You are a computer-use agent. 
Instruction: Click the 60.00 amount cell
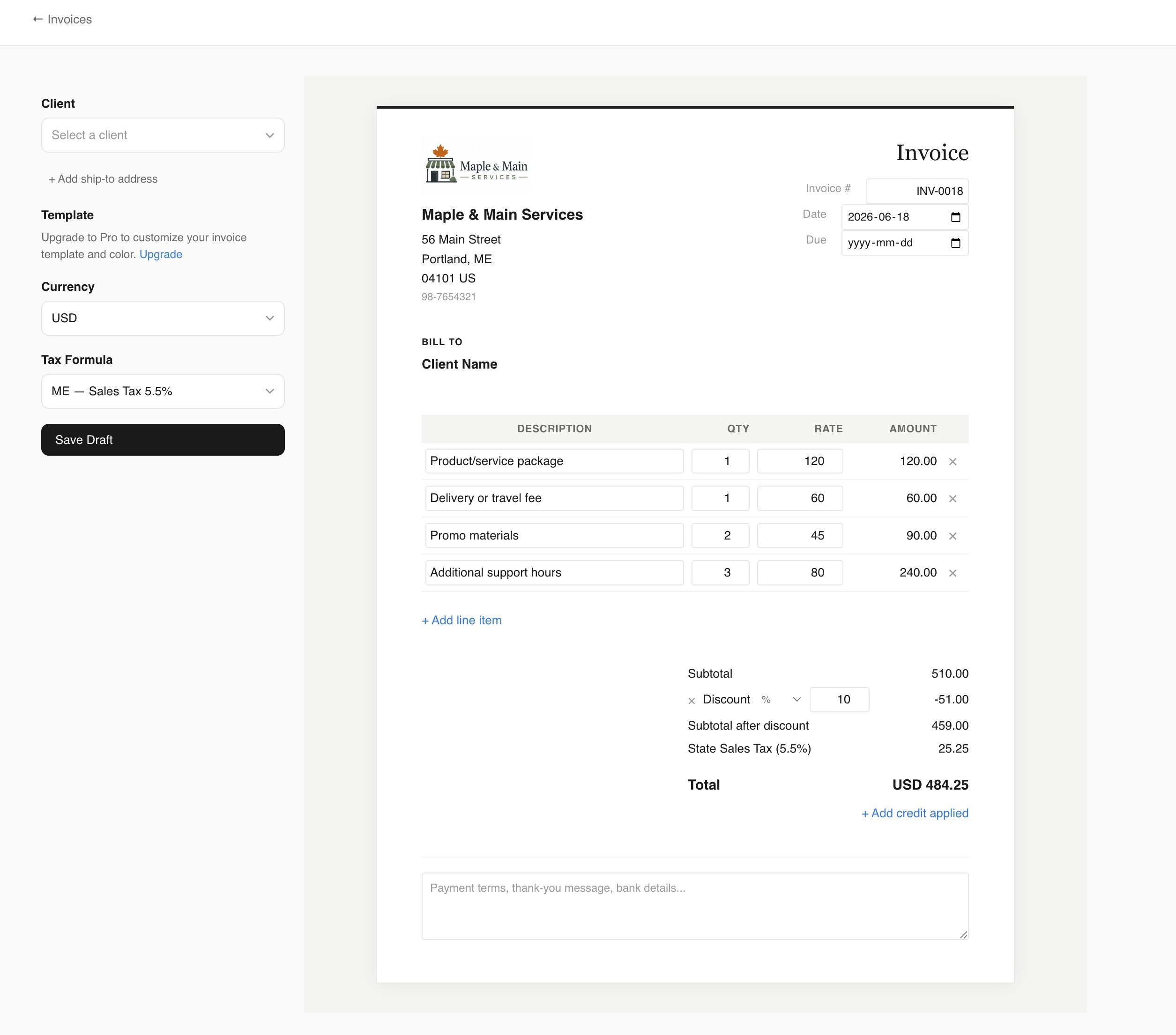tap(922, 498)
